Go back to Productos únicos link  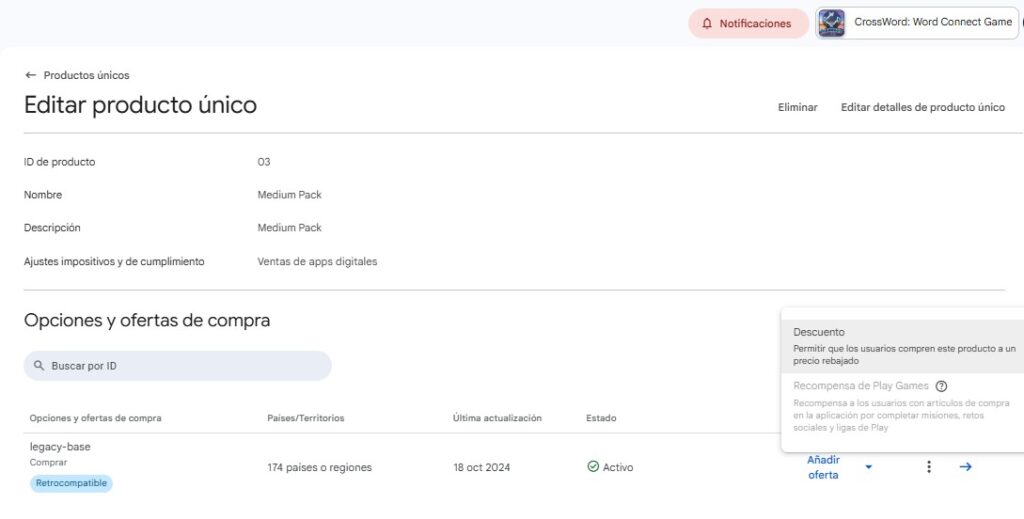[86, 75]
